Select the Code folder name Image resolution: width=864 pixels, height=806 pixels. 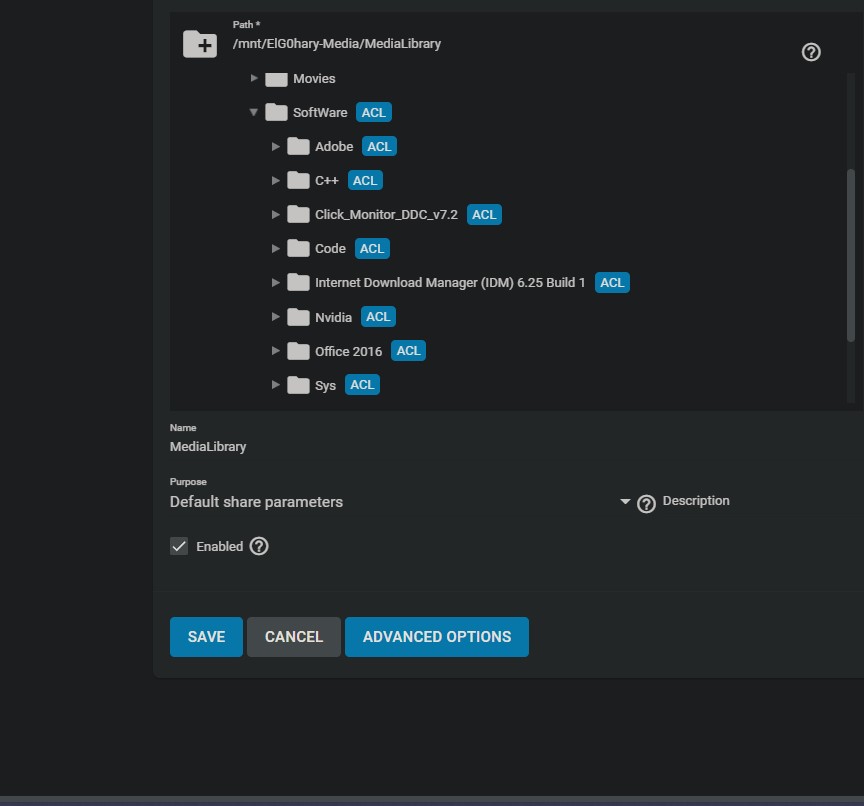pyautogui.click(x=330, y=249)
